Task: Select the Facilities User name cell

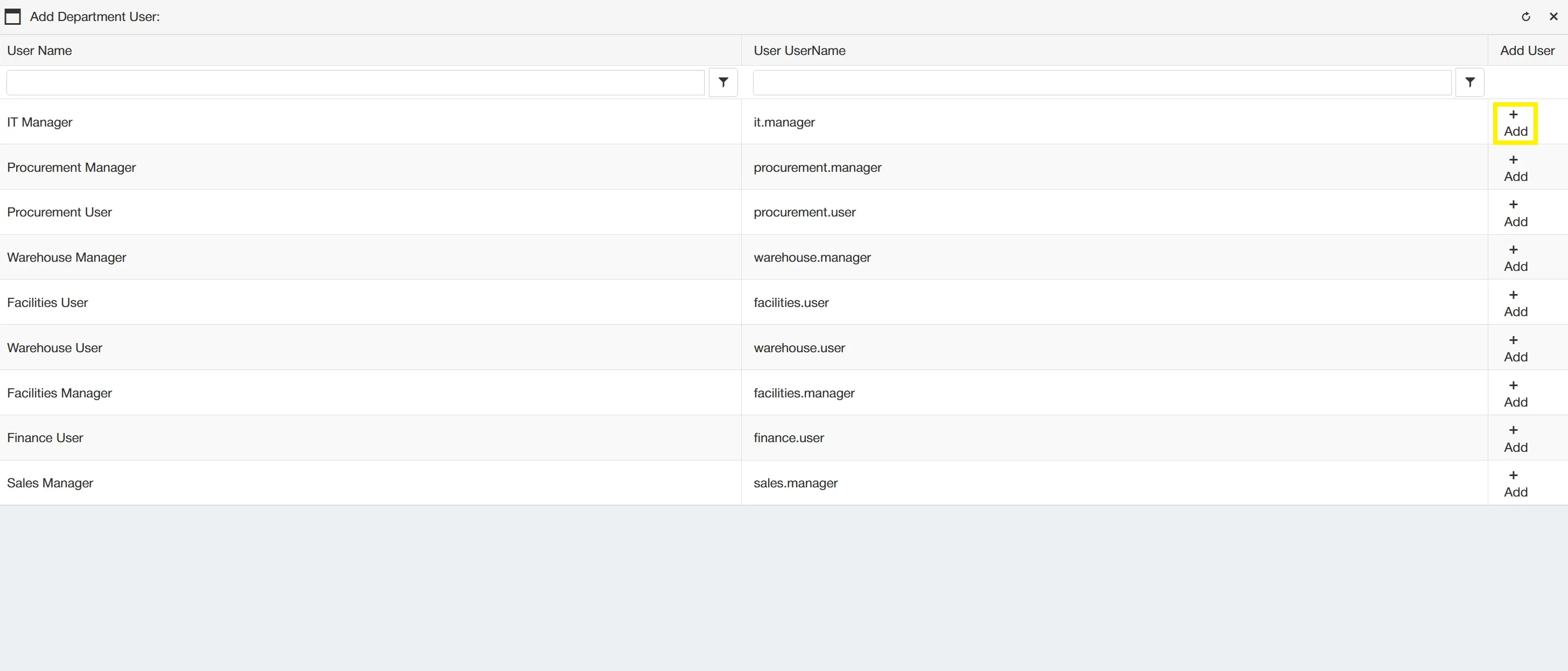Action: (370, 302)
